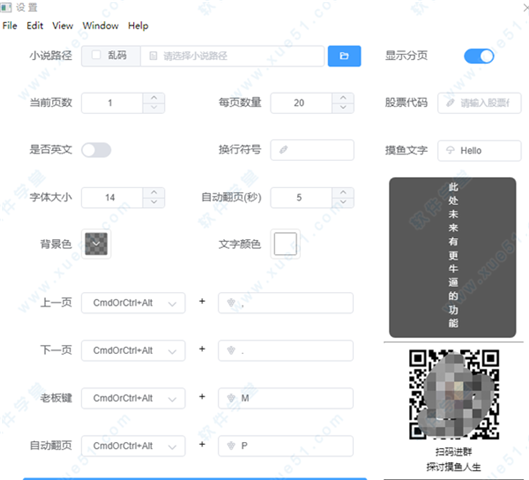
Task: Click the key icon in 上一页 shortcut field
Action: (231, 303)
